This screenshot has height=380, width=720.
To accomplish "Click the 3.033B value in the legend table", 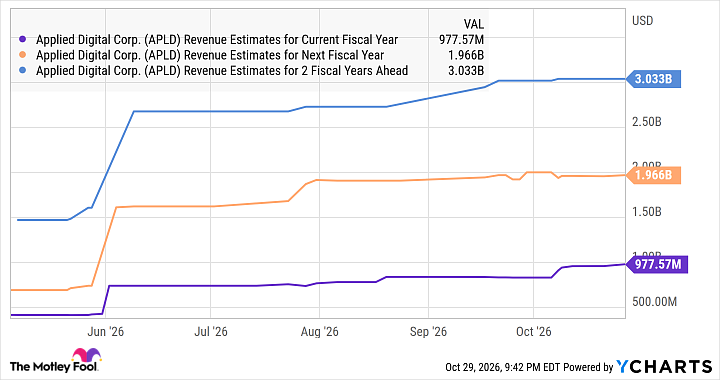I will click(x=466, y=71).
